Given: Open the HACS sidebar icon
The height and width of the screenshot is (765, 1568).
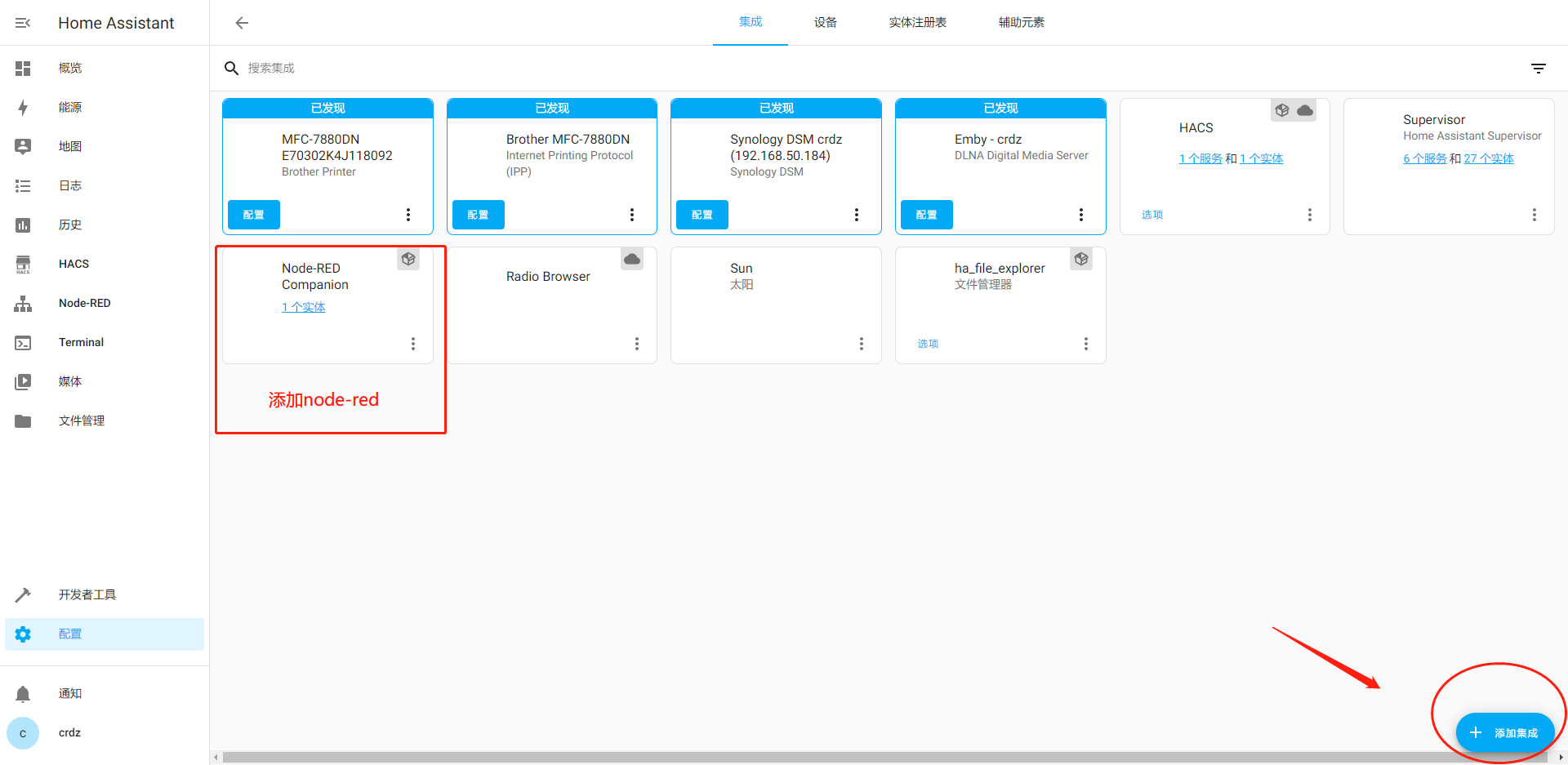Looking at the screenshot, I should click(x=23, y=264).
